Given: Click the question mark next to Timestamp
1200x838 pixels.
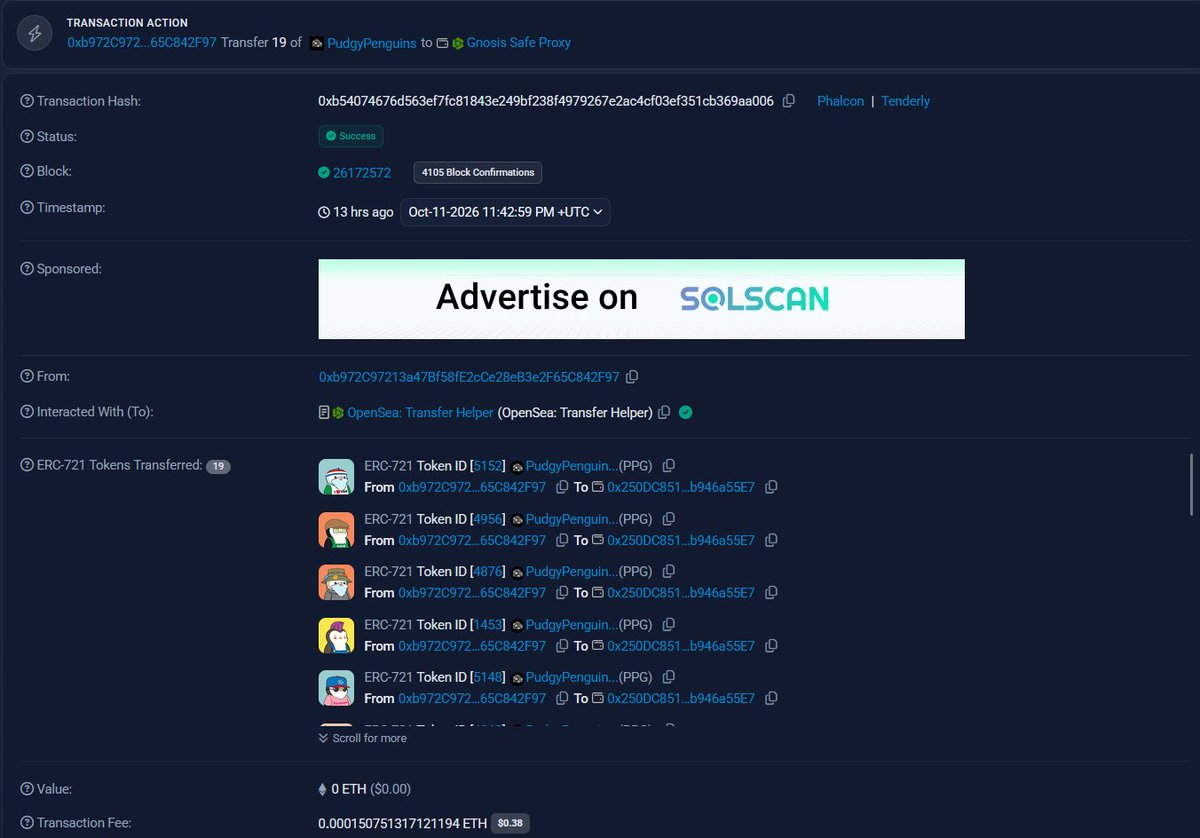Looking at the screenshot, I should coord(27,207).
